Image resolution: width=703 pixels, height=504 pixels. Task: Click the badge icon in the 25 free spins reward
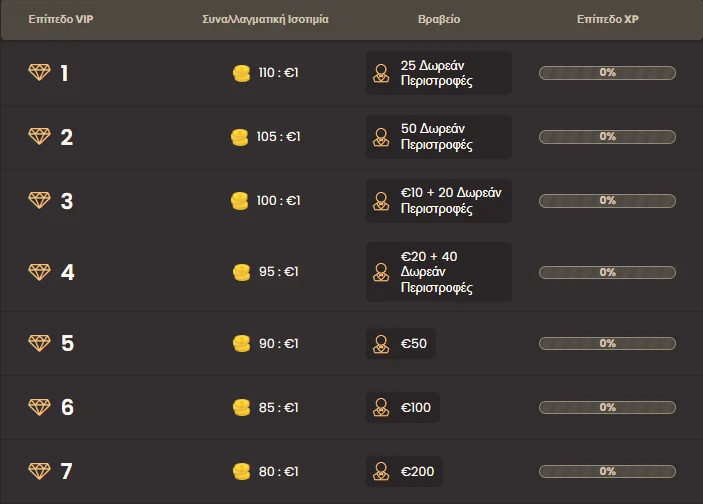(381, 73)
